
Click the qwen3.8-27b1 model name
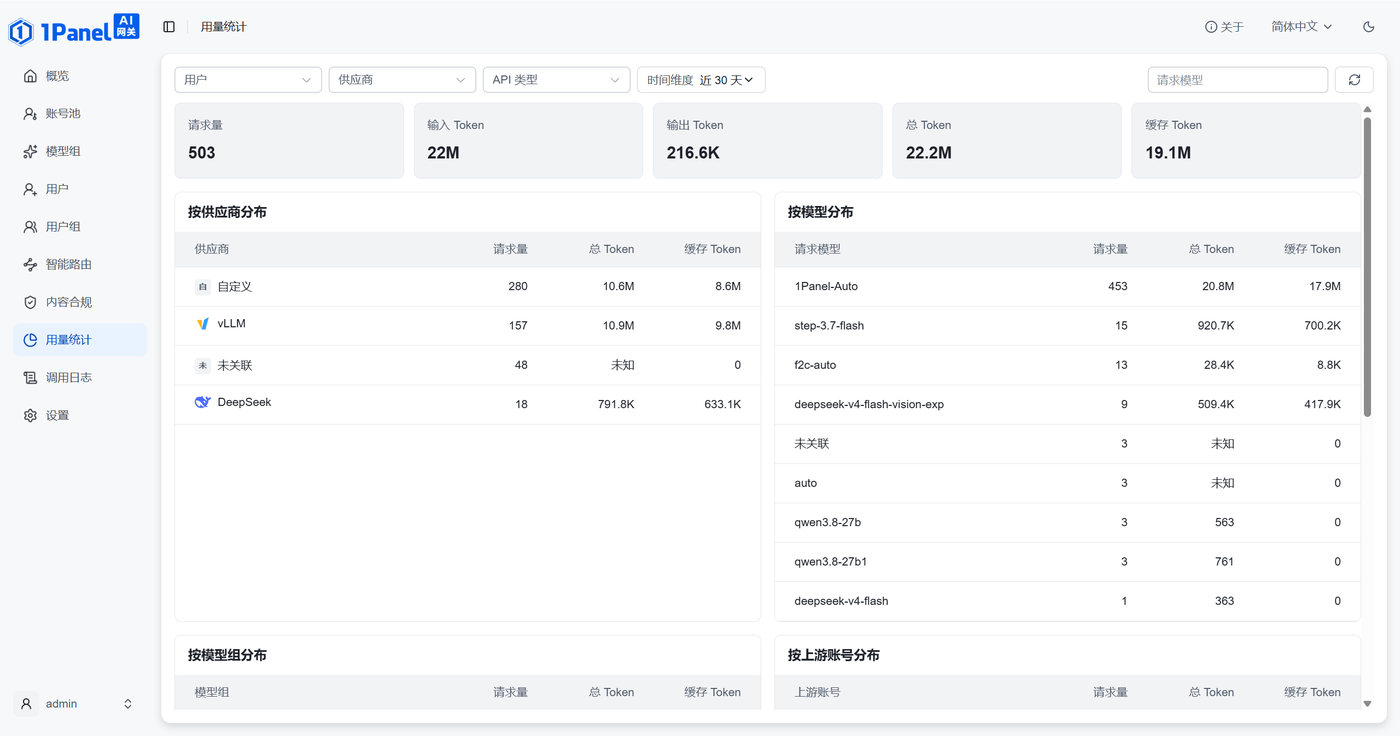[x=831, y=562]
